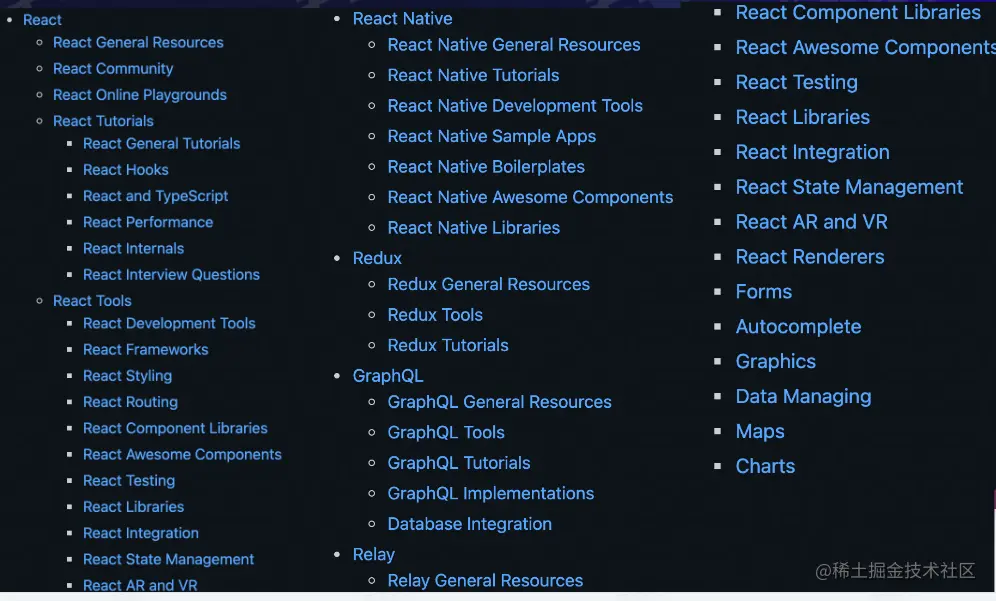The width and height of the screenshot is (996, 601).
Task: Open the Forms link
Action: (764, 292)
